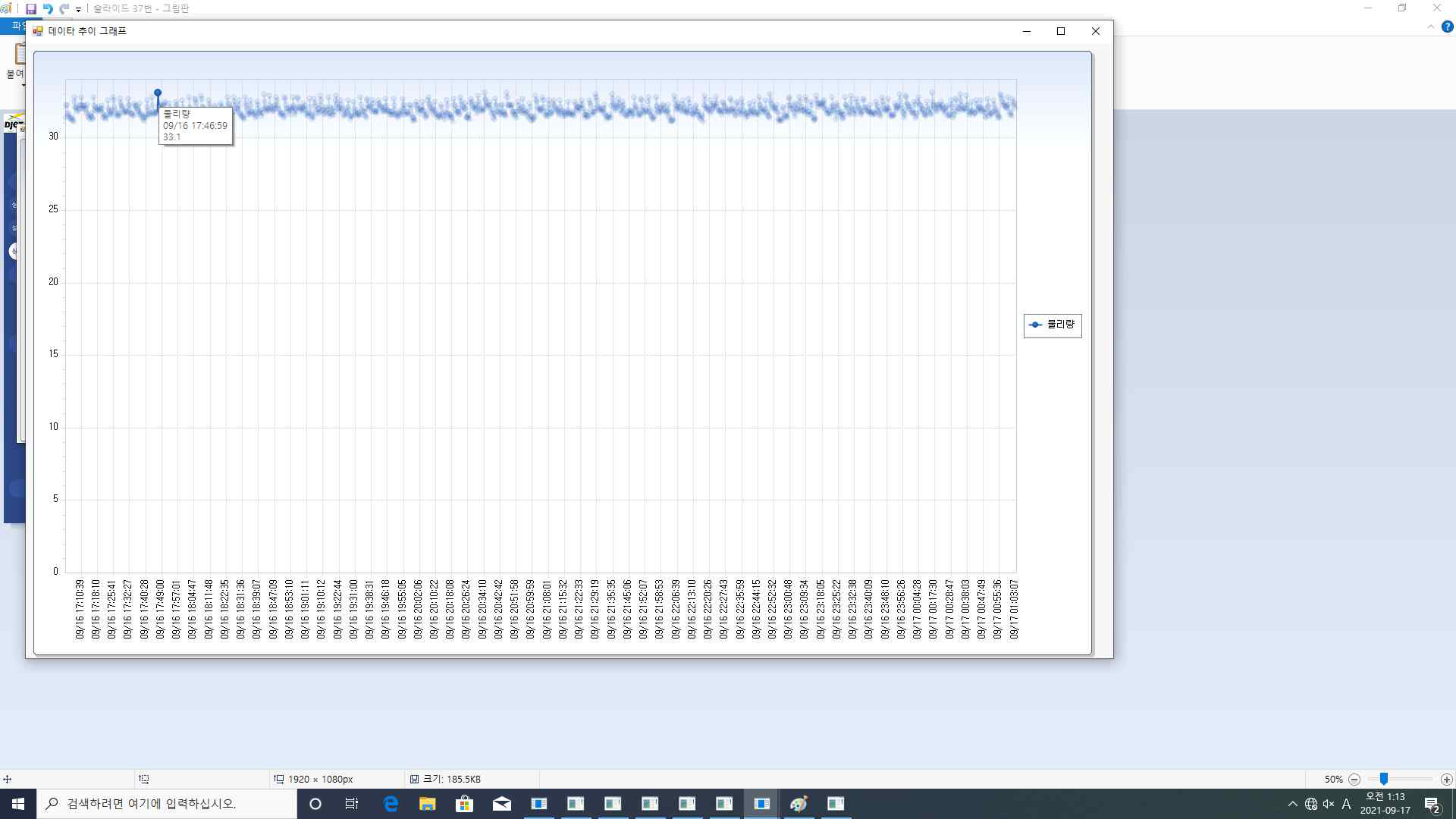The width and height of the screenshot is (1456, 819).
Task: Click the zoom in plus button in Paint
Action: pyautogui.click(x=1446, y=779)
